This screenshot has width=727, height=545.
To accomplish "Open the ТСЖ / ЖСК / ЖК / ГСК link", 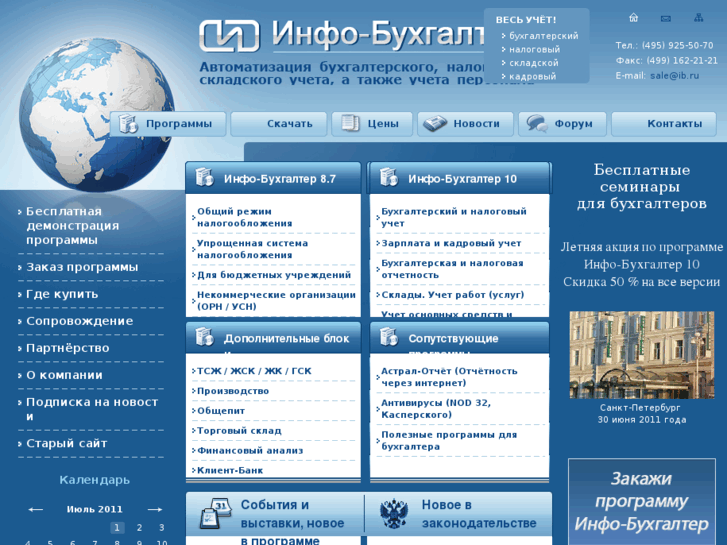I will 254,371.
